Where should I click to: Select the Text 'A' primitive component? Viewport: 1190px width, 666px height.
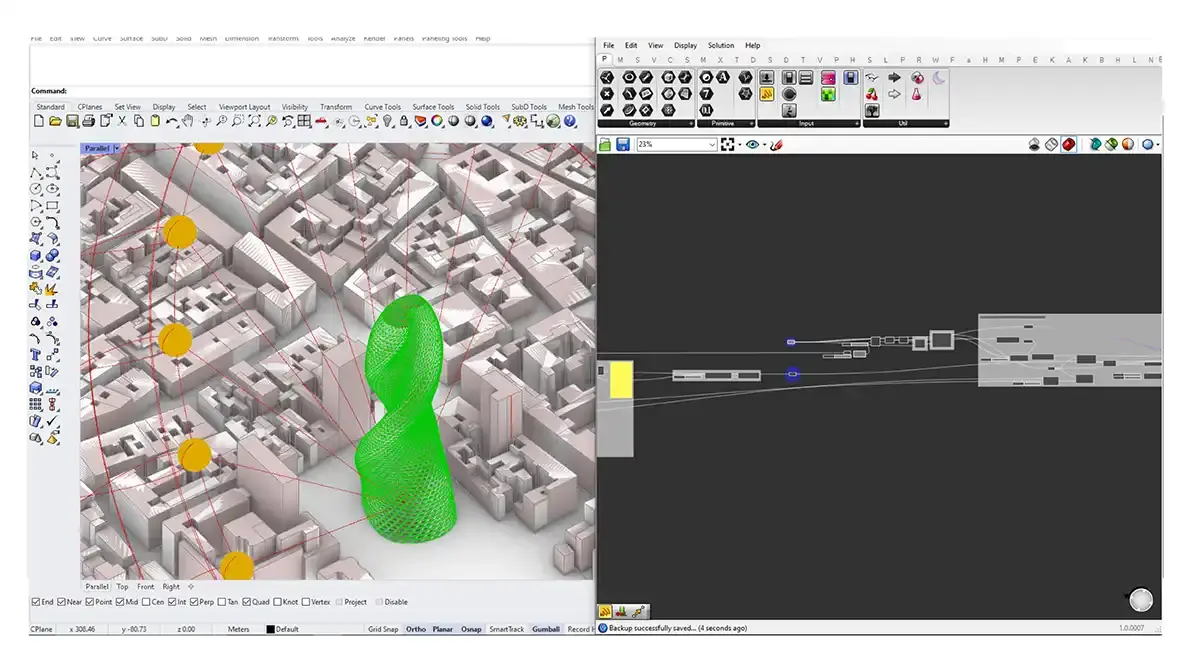coord(723,77)
